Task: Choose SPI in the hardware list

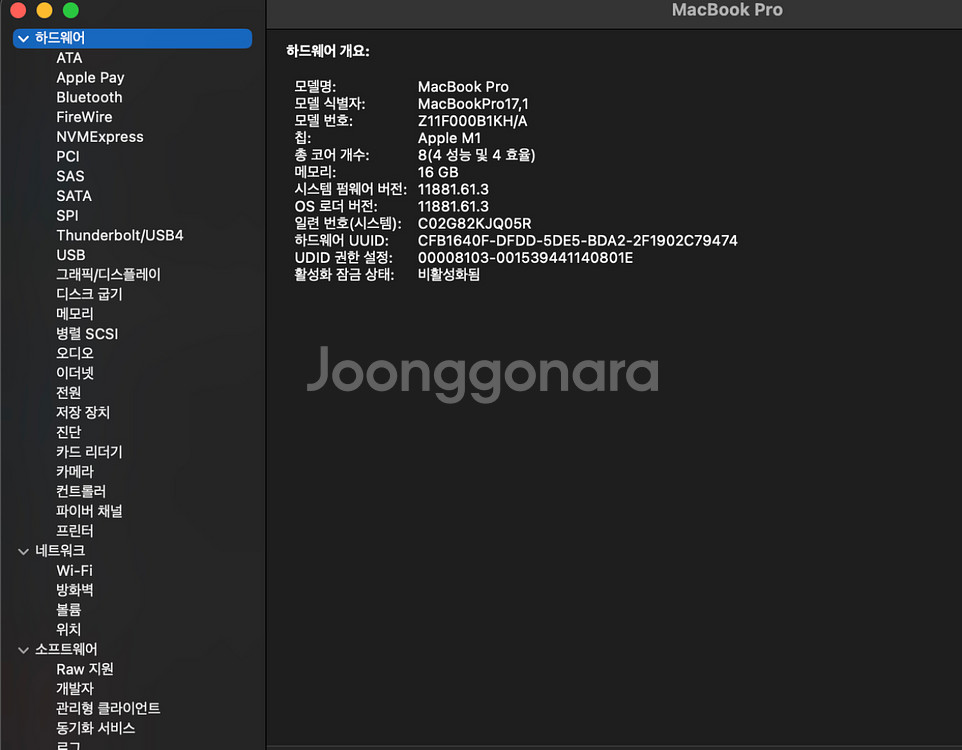Action: [67, 215]
